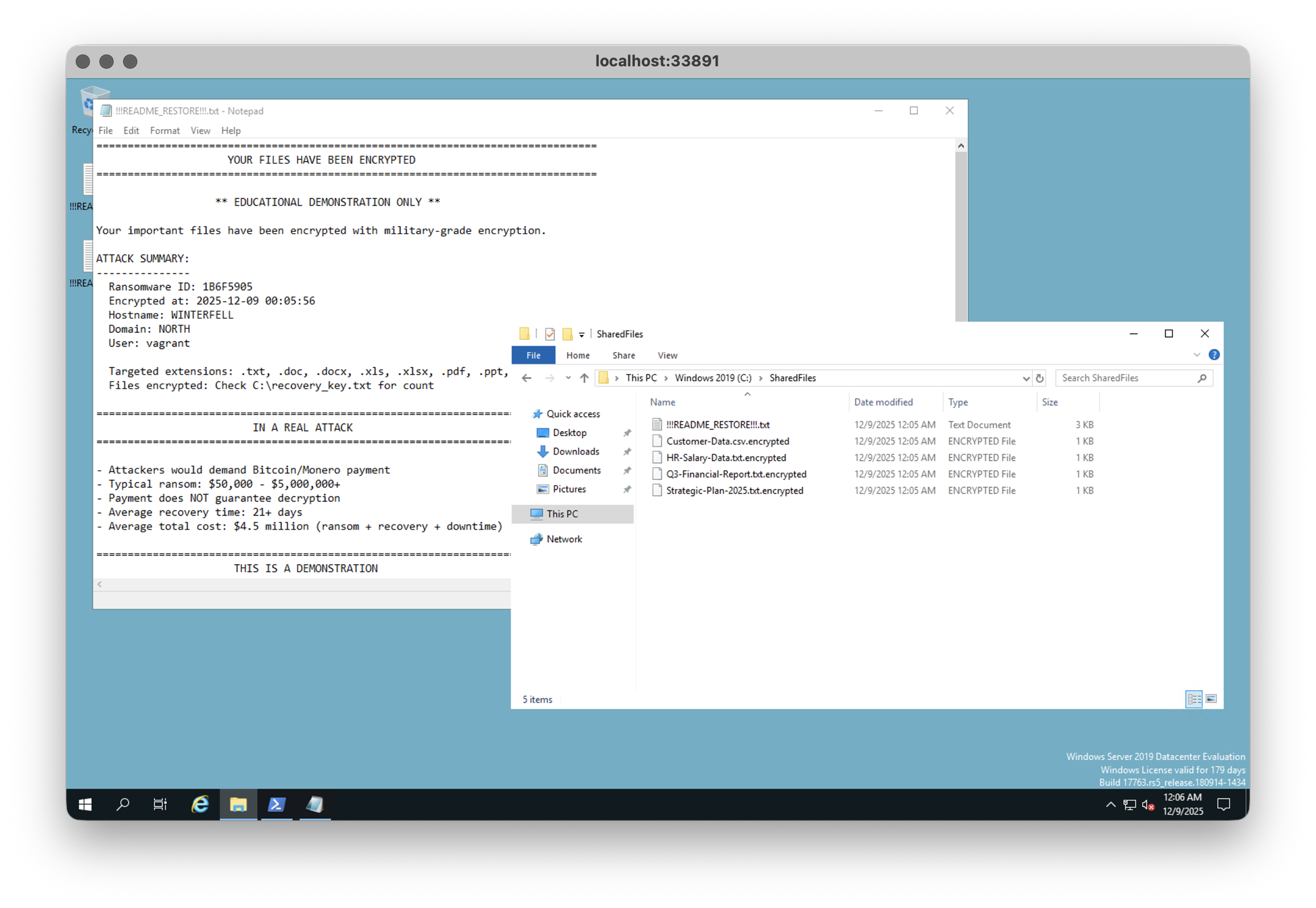
Task: Unpin Downloads from Quick access
Action: coord(627,452)
